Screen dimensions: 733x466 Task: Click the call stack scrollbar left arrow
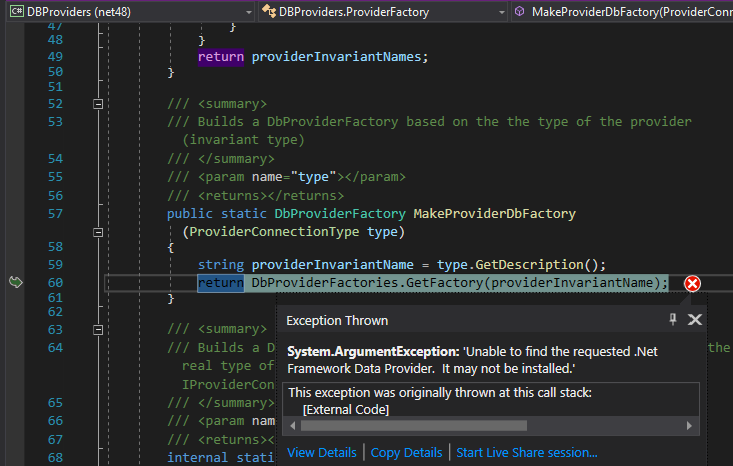tap(293, 426)
